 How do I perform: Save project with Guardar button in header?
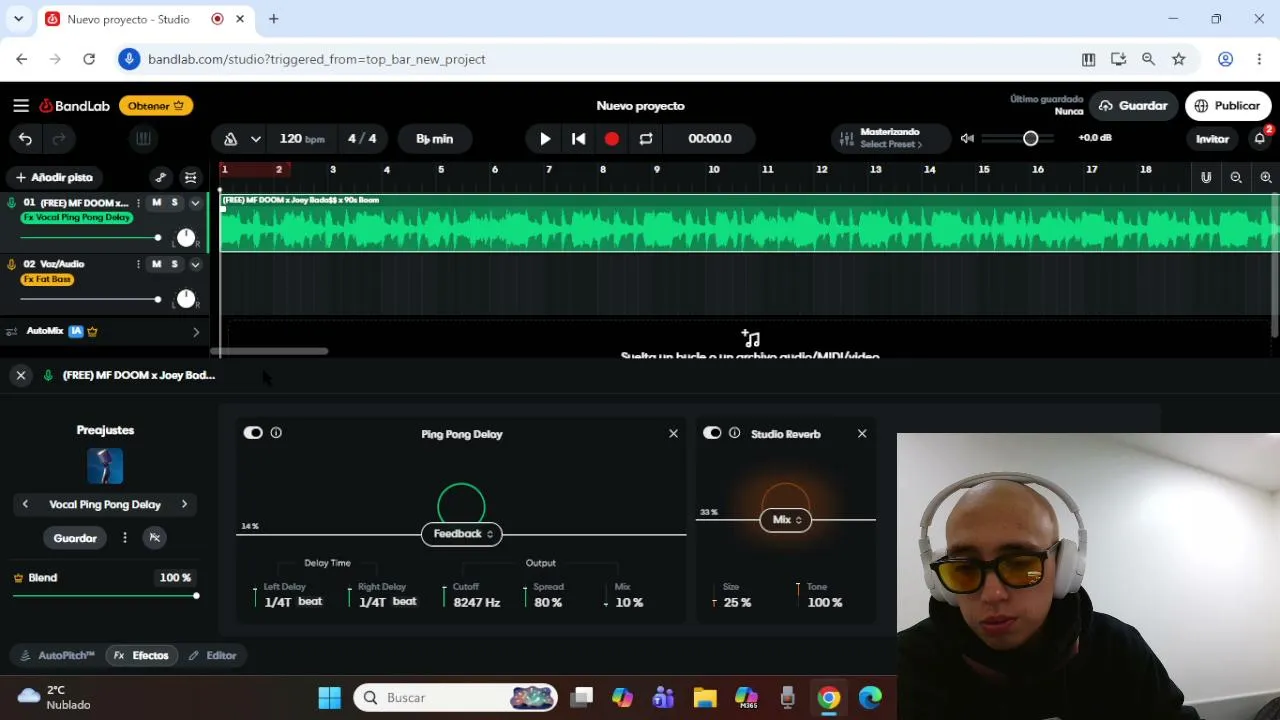pyautogui.click(x=1133, y=106)
